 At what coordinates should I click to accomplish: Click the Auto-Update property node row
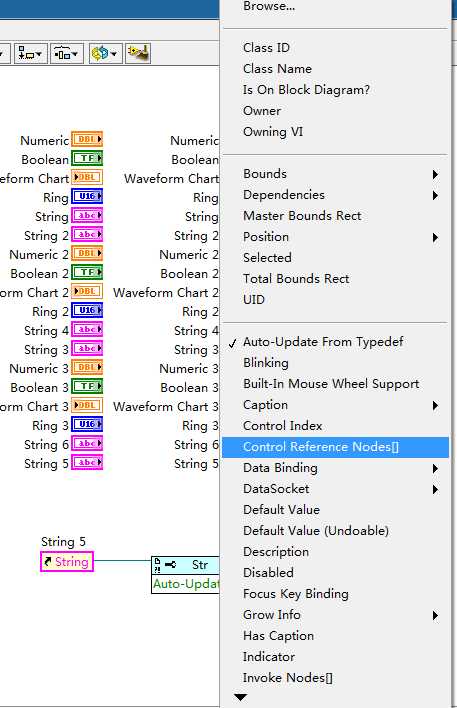(x=185, y=584)
